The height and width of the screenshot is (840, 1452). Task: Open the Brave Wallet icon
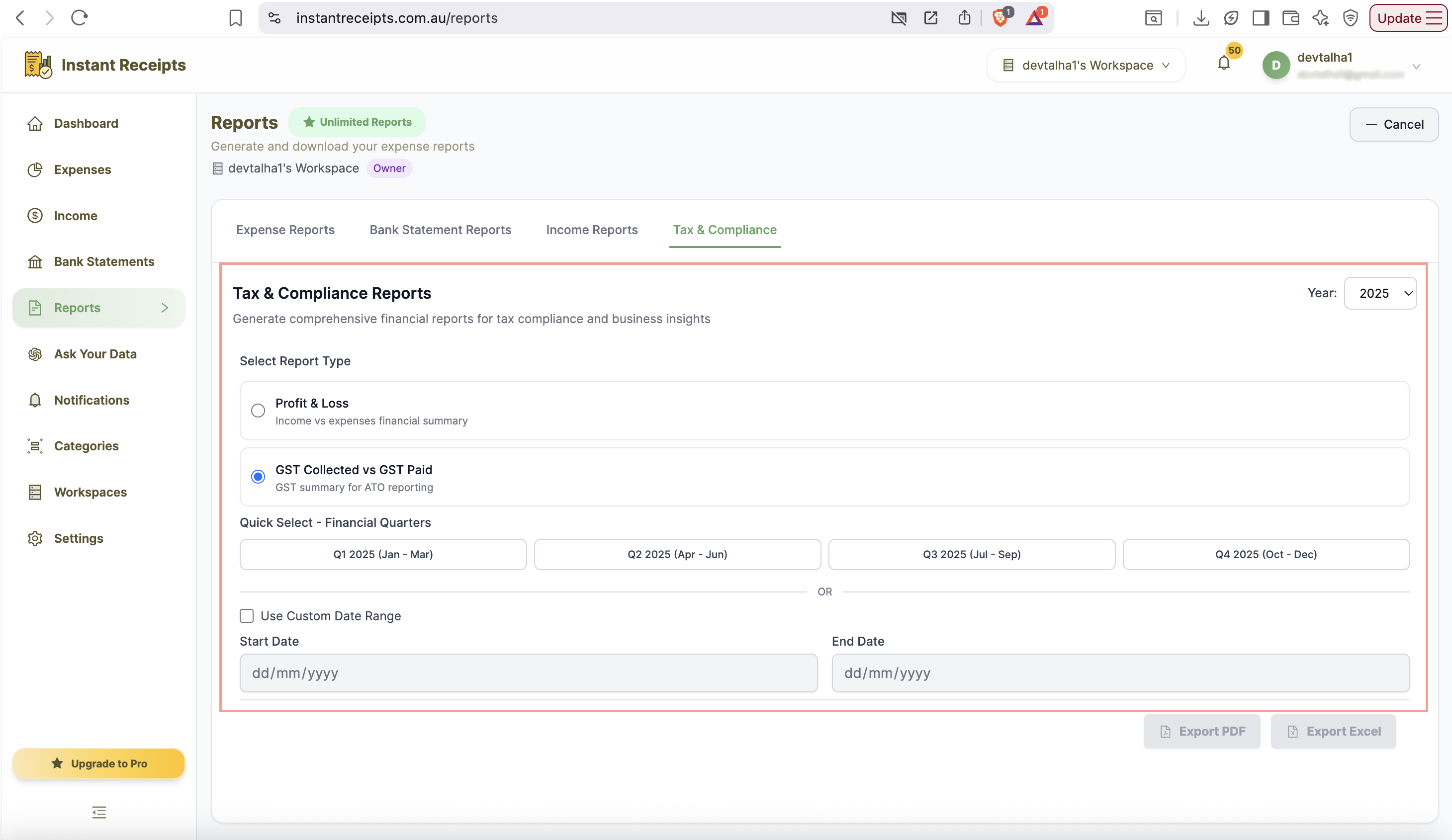click(1291, 18)
